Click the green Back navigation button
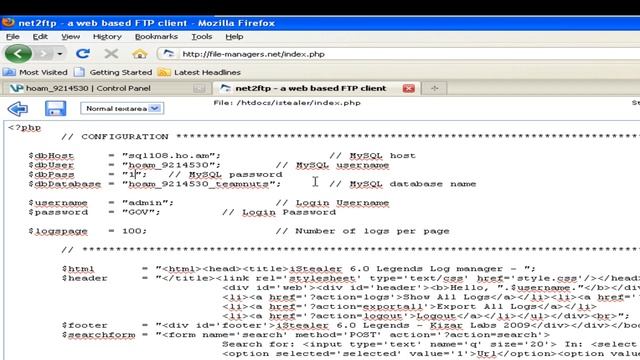Viewport: 640px width, 360px height. point(18,53)
